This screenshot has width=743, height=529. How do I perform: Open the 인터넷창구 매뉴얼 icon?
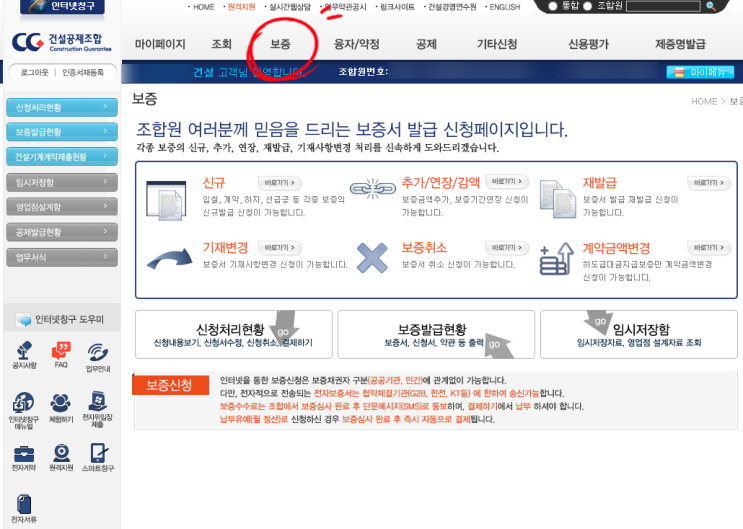click(24, 402)
